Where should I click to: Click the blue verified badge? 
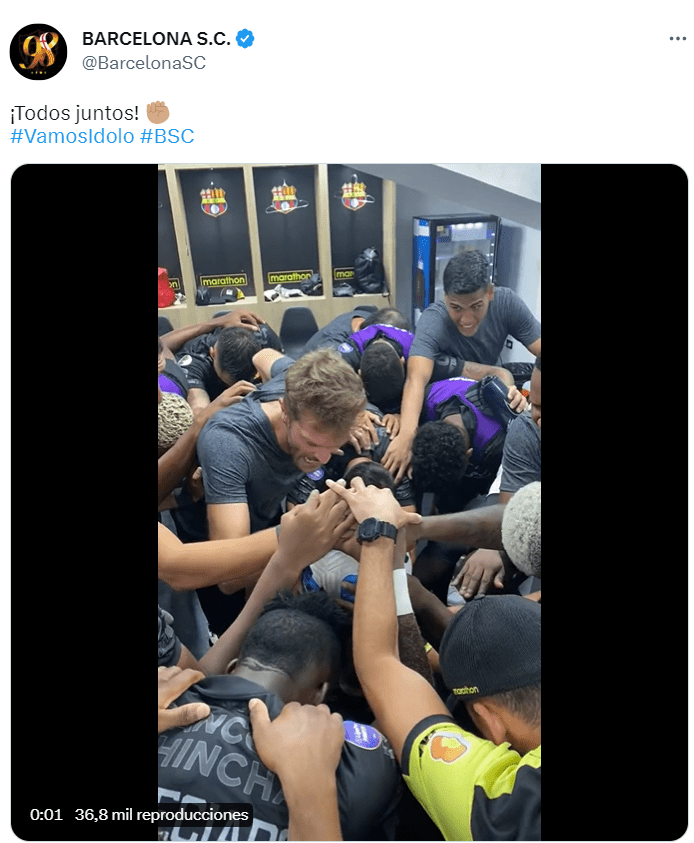[245, 39]
